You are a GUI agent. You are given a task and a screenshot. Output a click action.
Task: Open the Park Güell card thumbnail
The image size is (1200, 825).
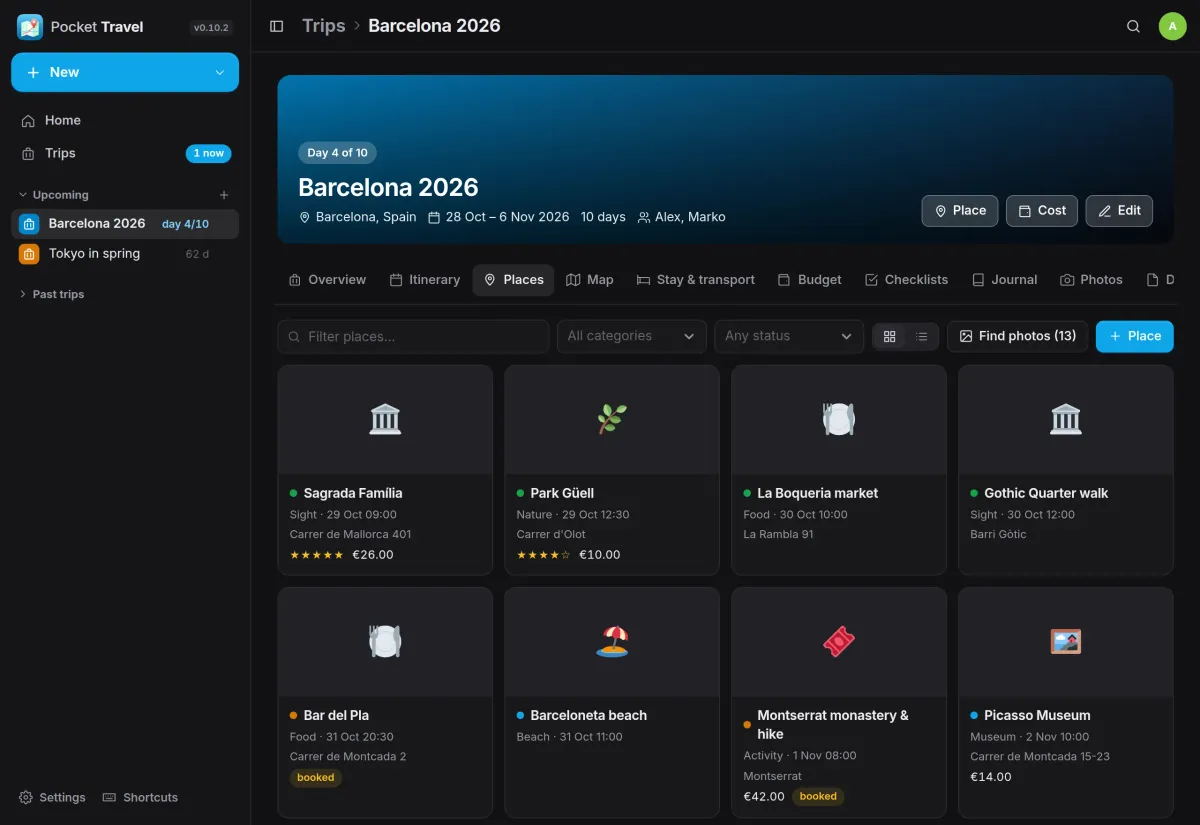point(612,420)
